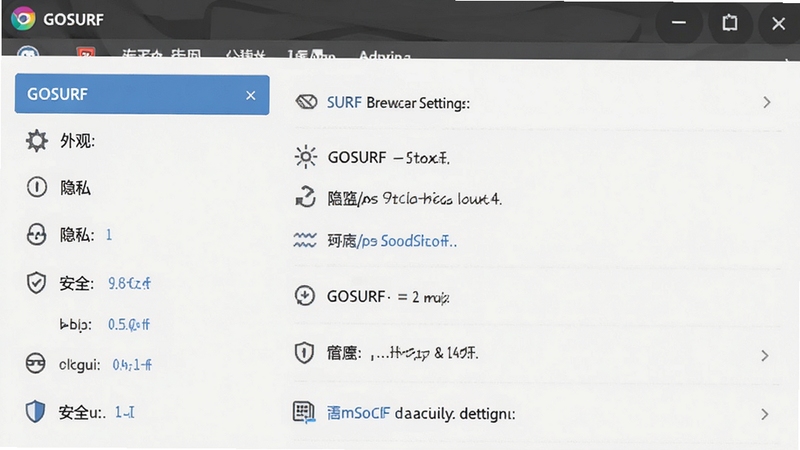
Task: Switch to the Adnvina tab
Action: 385,55
